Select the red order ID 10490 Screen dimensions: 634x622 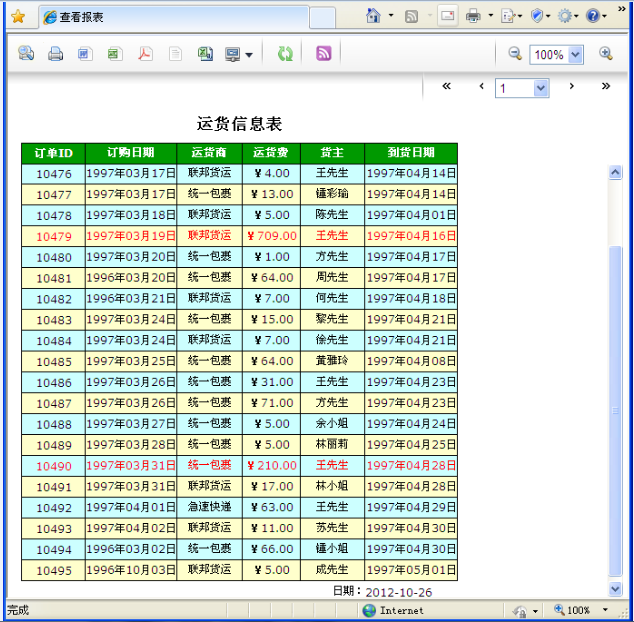[x=53, y=466]
